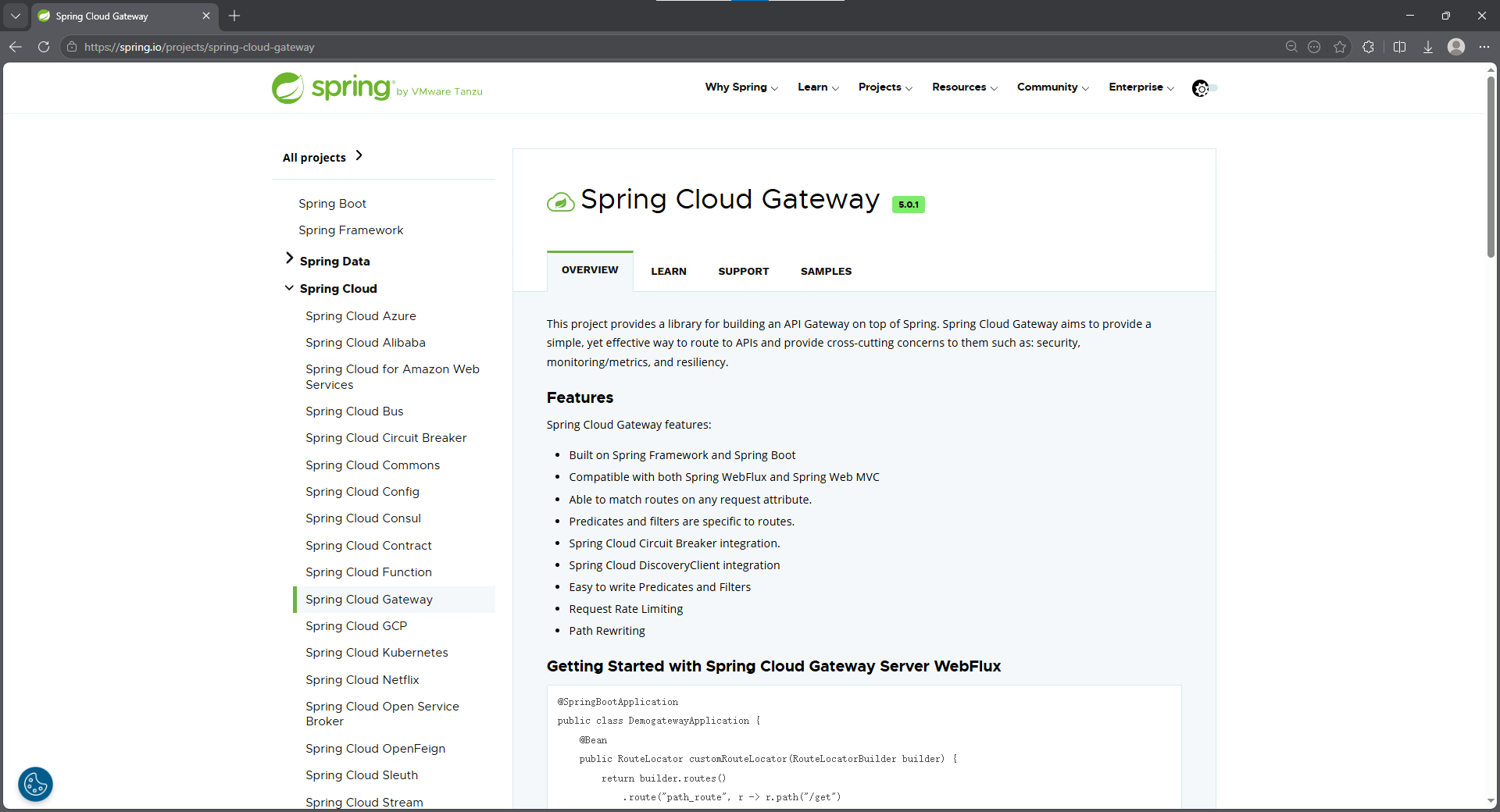
Task: Open the browser profile avatar
Action: 1456,47
